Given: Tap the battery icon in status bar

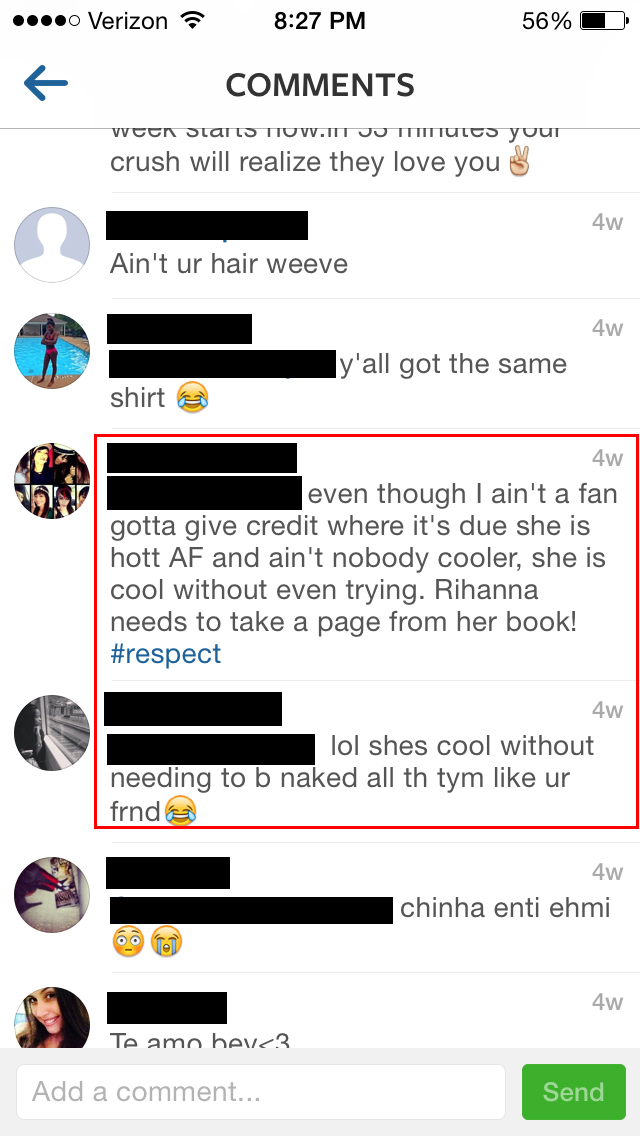Looking at the screenshot, I should (x=604, y=21).
